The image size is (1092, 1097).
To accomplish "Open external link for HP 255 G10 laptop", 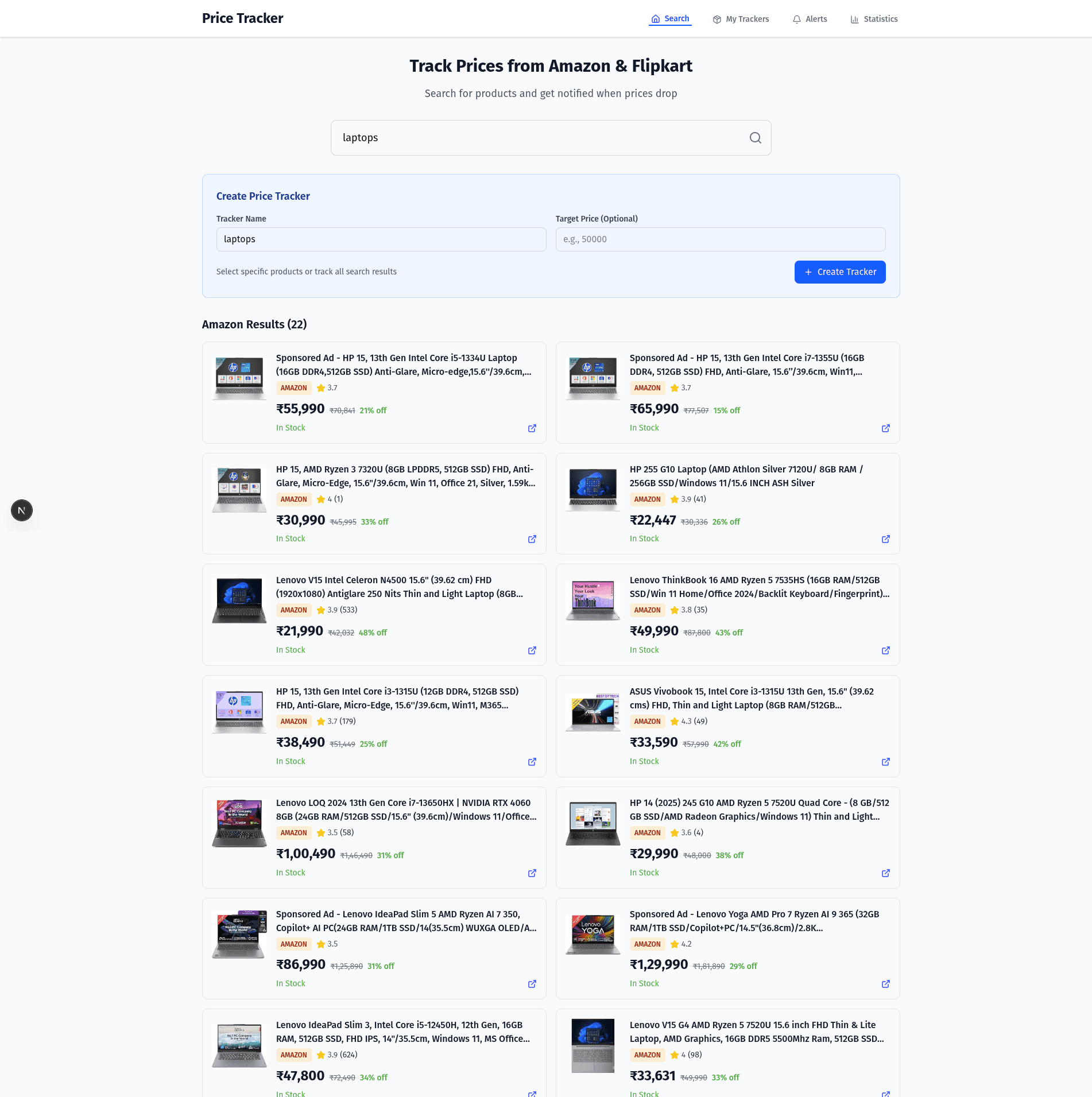I will 885,539.
